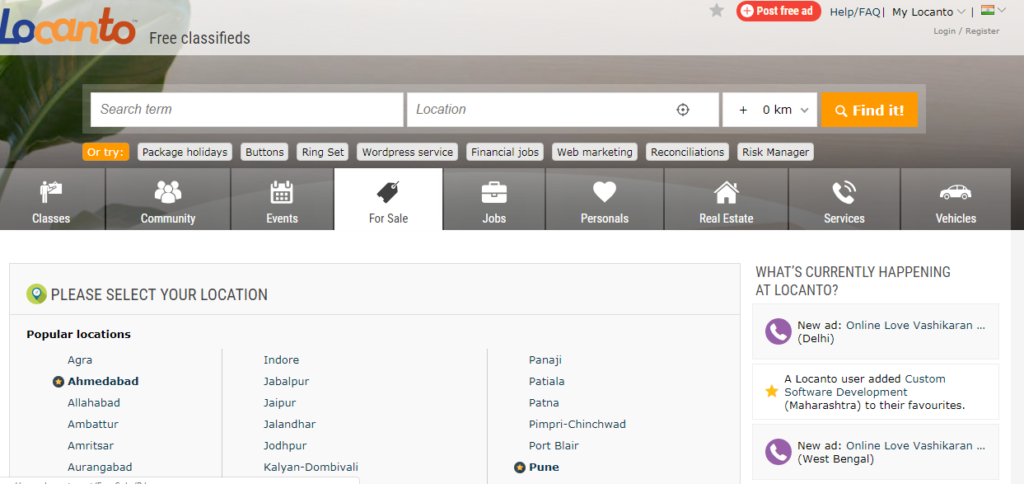This screenshot has height=484, width=1024.
Task: Click the grey favourites star icon
Action: [716, 10]
